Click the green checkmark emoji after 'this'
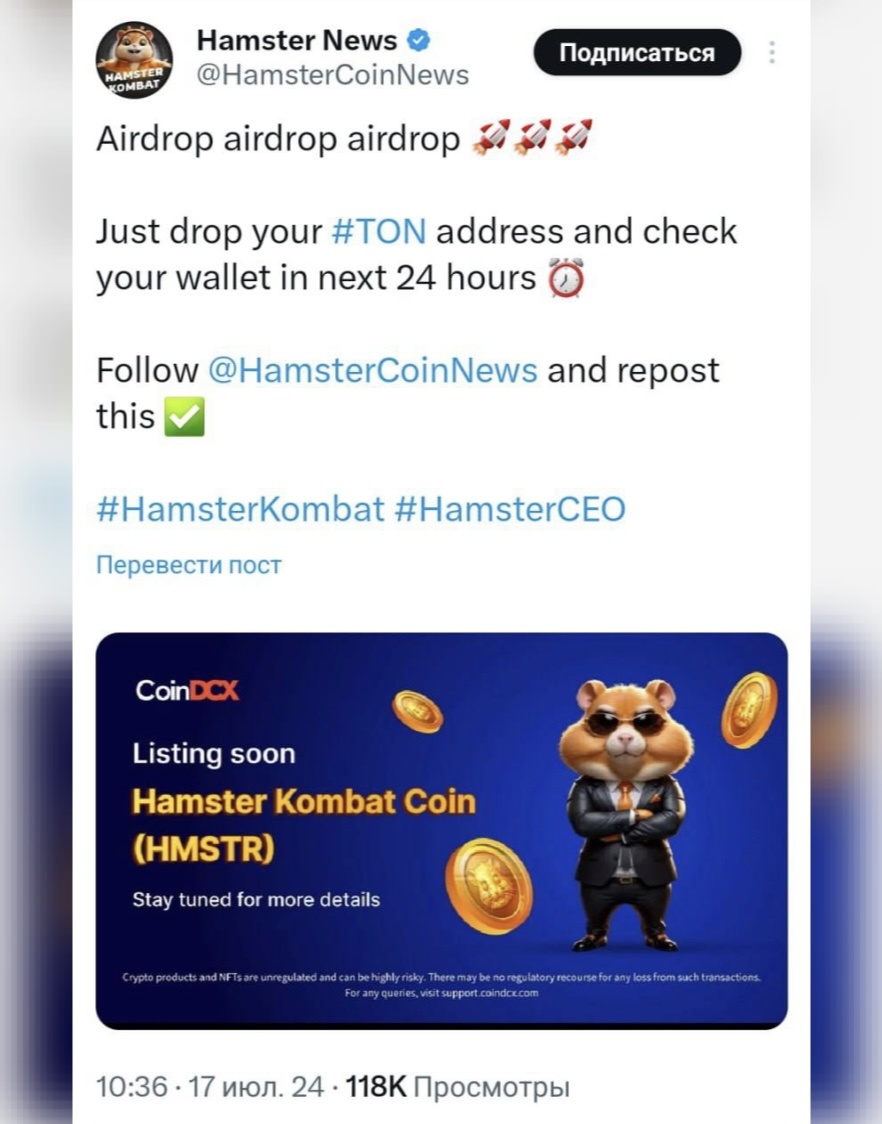This screenshot has width=882, height=1124. (184, 417)
